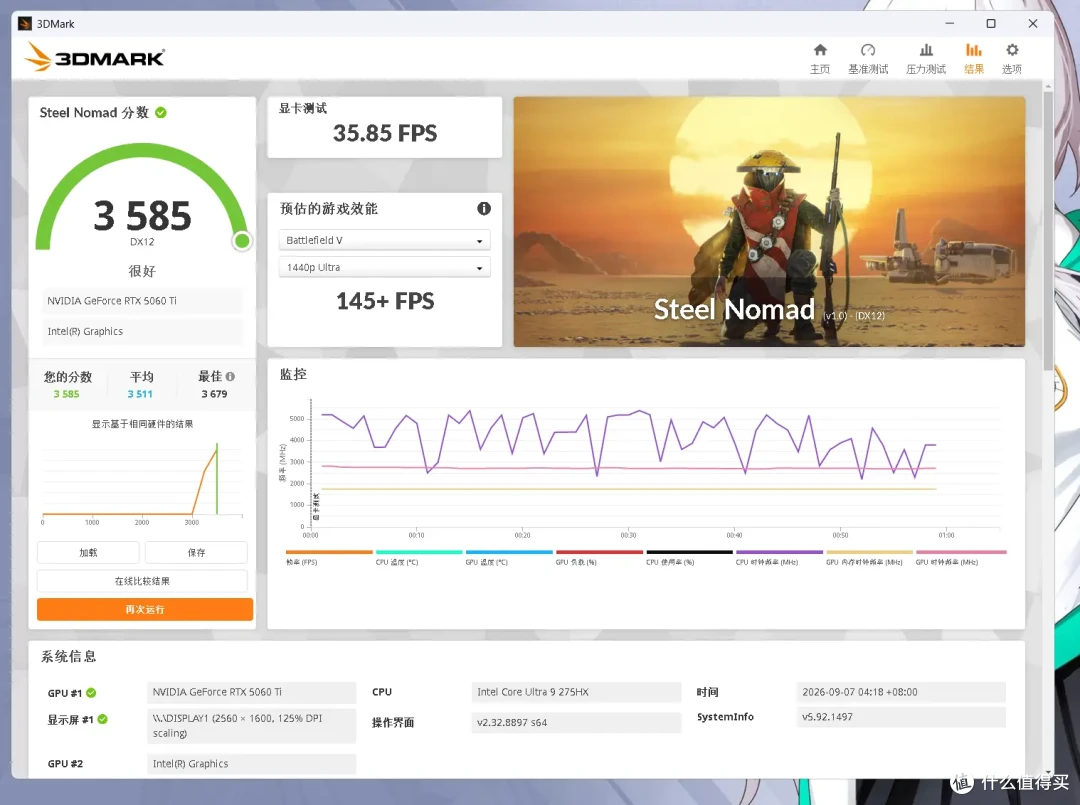Open the 压力测试 stress test icon
This screenshot has height=805, width=1080.
[x=926, y=50]
